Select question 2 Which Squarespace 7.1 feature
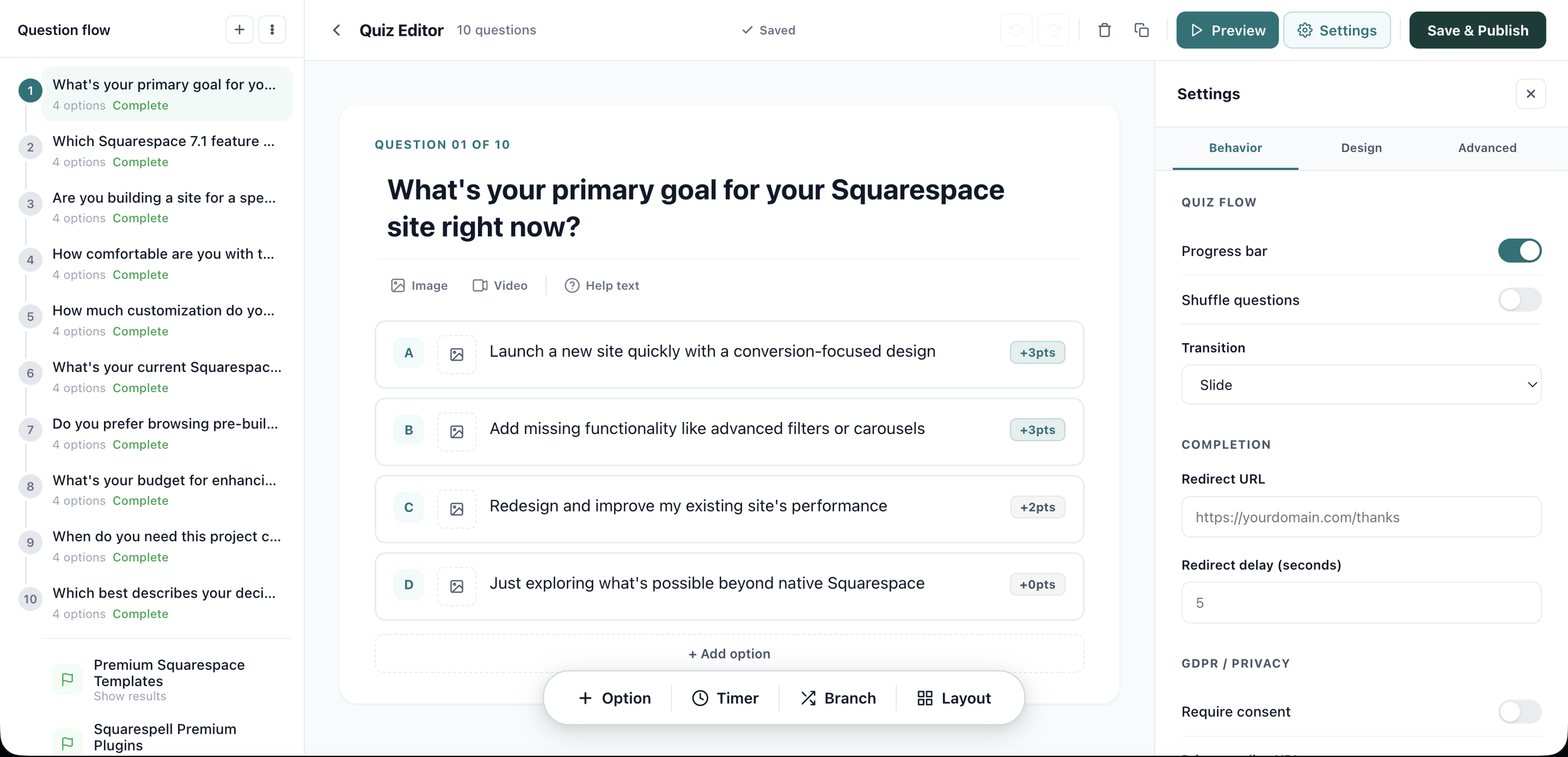Viewport: 1568px width, 757px height. [167, 151]
